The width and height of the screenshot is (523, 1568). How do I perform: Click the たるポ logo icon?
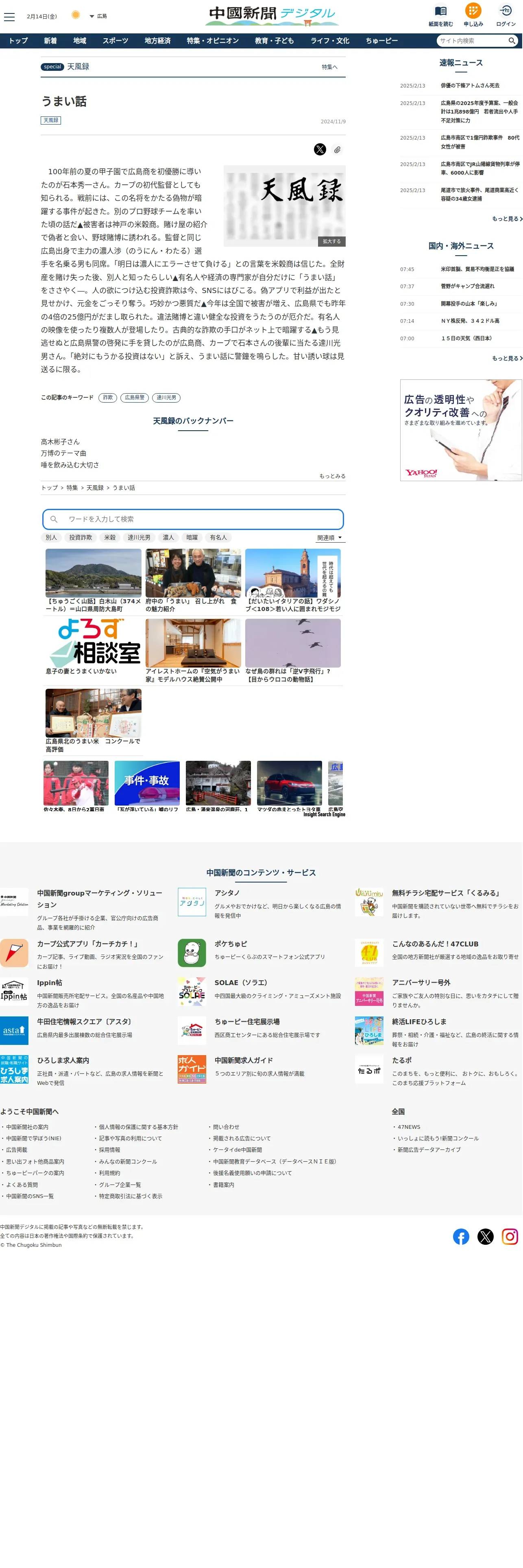369,1069
